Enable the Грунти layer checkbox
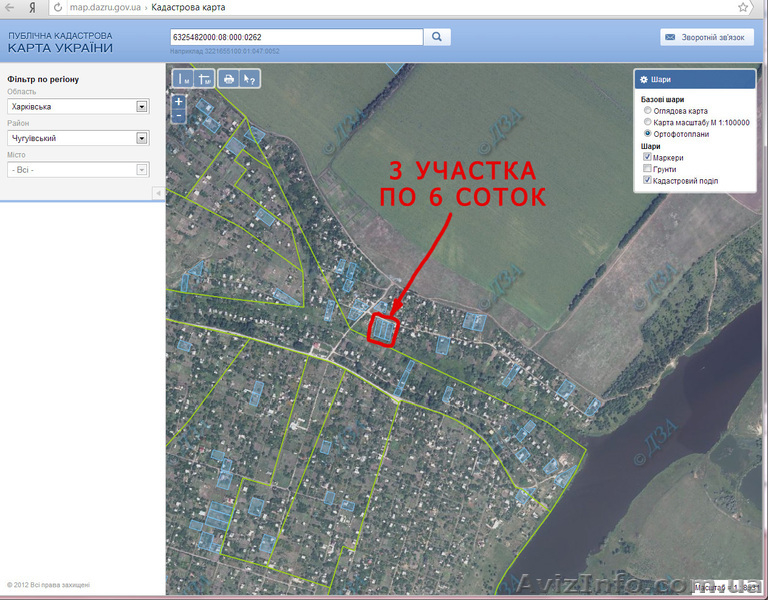Image resolution: width=768 pixels, height=600 pixels. pos(648,169)
